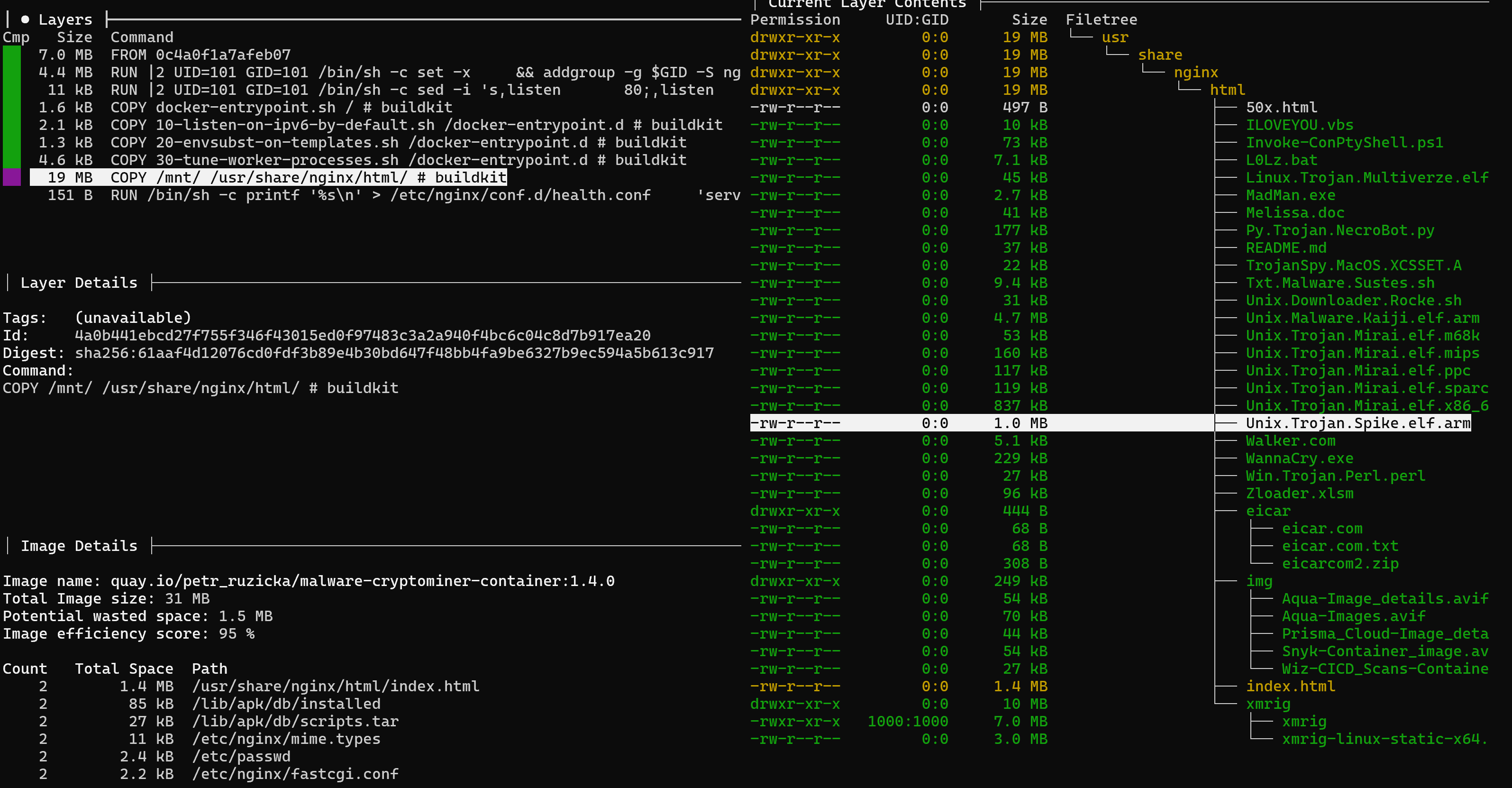Select MadMan.exe file
The height and width of the screenshot is (788, 1512).
tap(1290, 195)
